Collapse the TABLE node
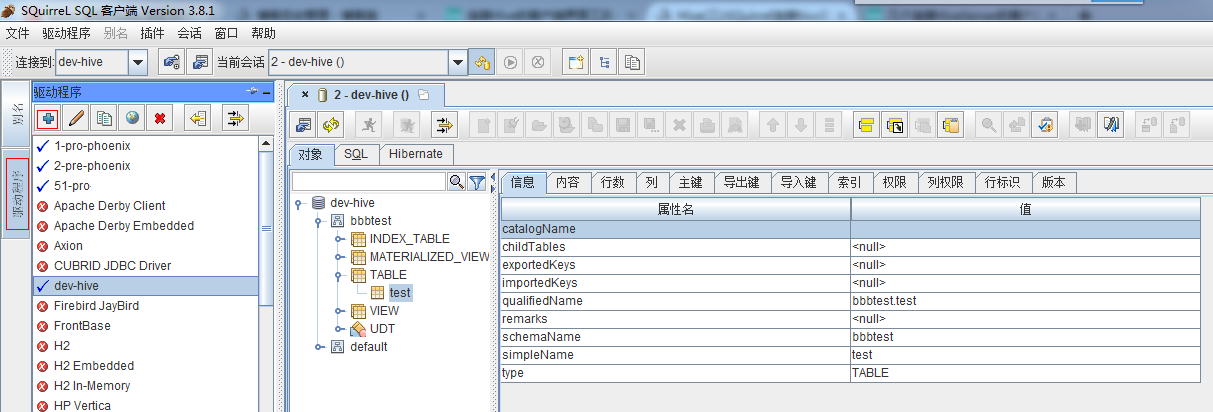 click(340, 275)
